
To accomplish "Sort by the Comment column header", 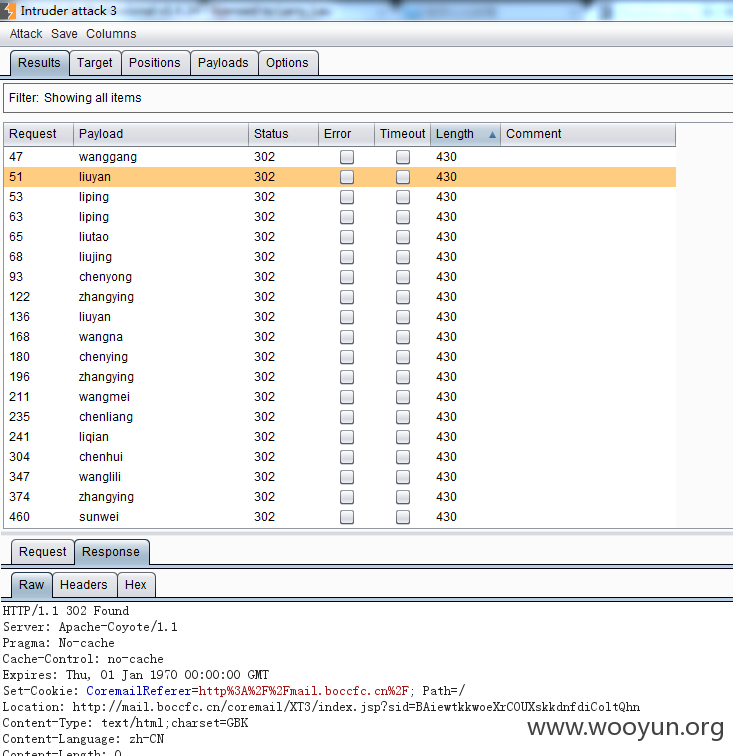I will [588, 134].
